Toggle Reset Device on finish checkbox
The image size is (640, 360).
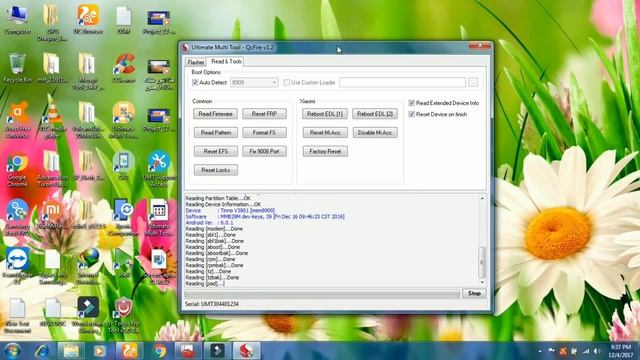411,114
